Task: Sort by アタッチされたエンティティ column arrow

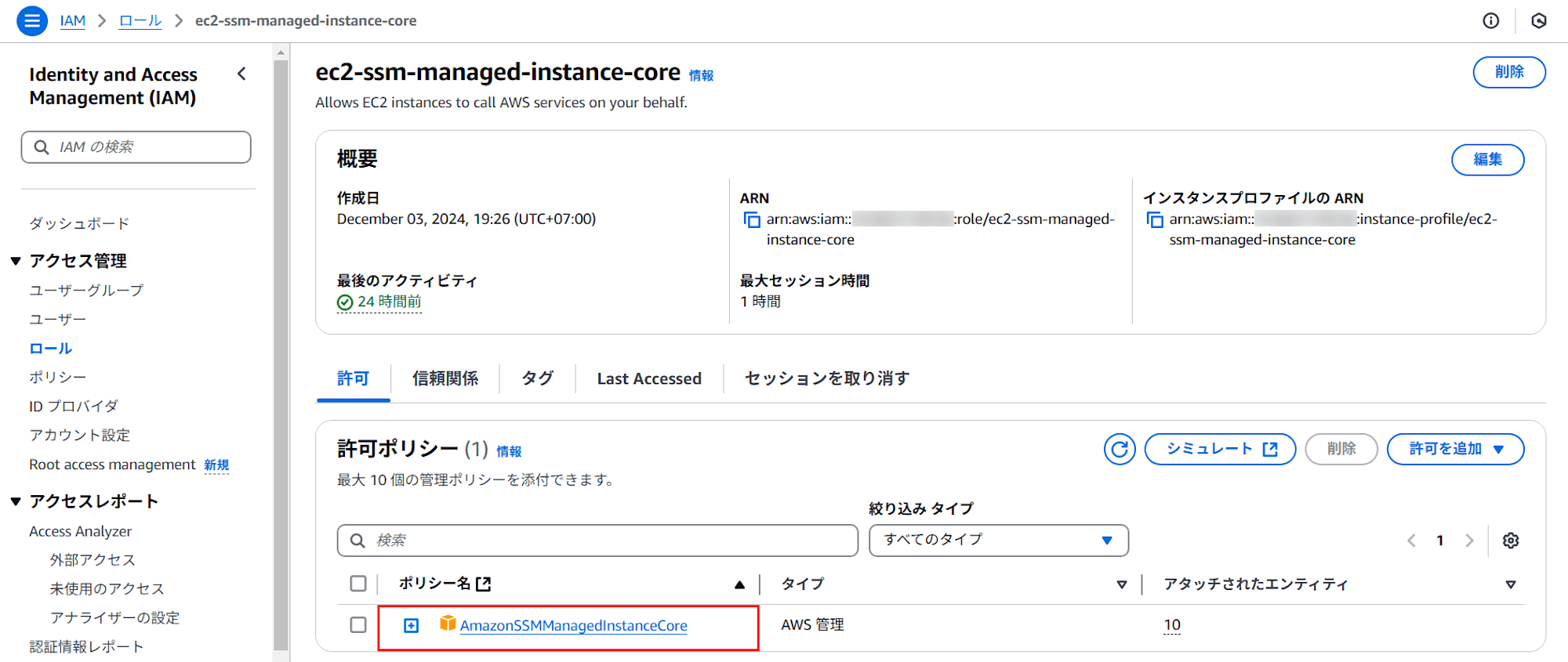Action: pyautogui.click(x=1510, y=584)
